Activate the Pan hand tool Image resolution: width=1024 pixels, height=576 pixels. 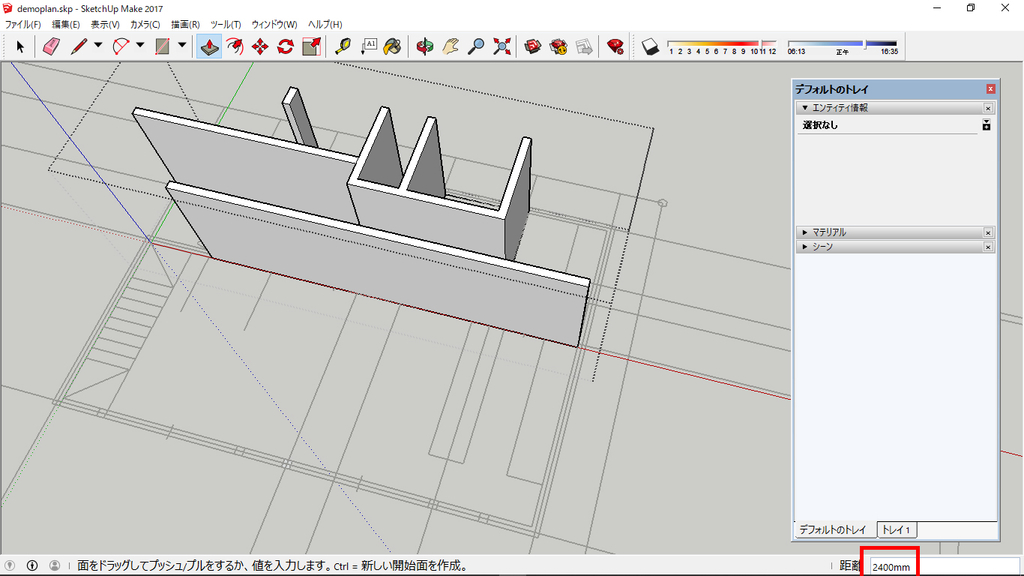[x=451, y=46]
